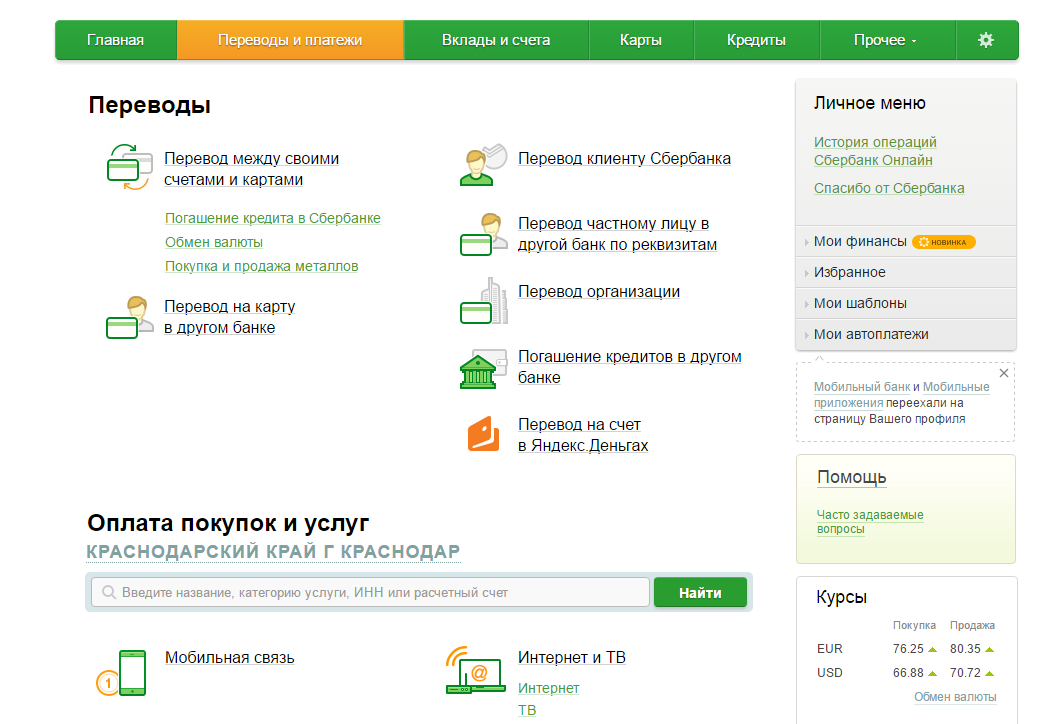Click the transfer between own accounts icon
This screenshot has width=1040, height=724.
point(129,167)
